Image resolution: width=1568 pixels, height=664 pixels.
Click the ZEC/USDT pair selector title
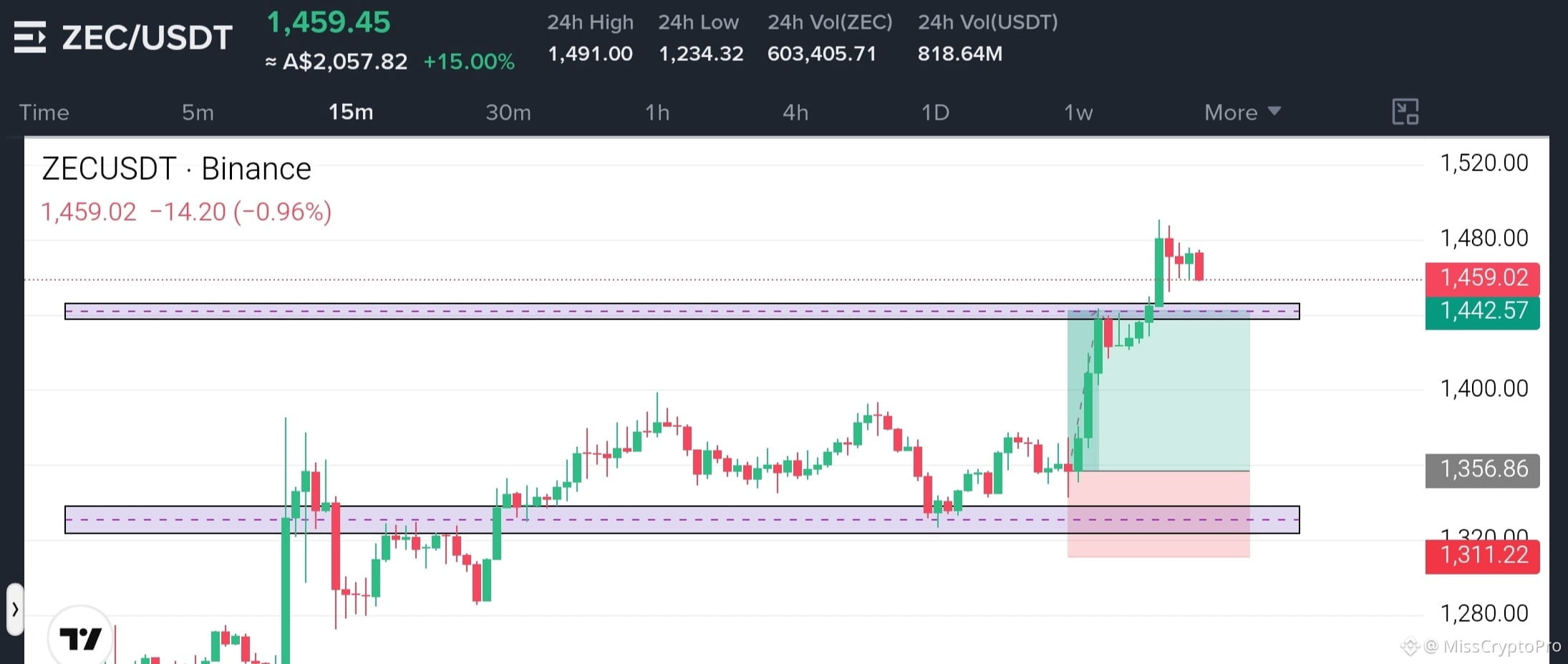coord(147,37)
